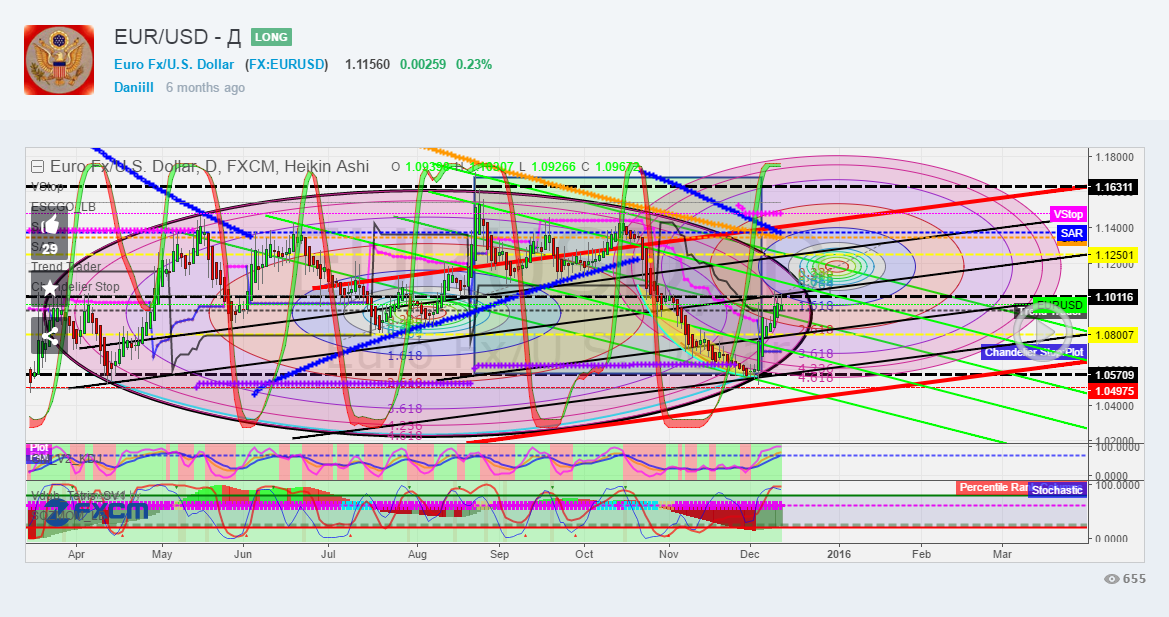Play the chart with the play button
This screenshot has height=617, width=1169.
pyautogui.click(x=1042, y=333)
